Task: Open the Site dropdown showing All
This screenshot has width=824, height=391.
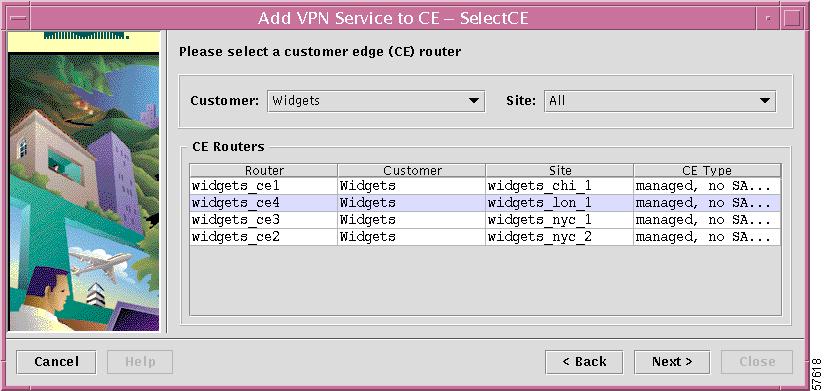Action: [660, 101]
